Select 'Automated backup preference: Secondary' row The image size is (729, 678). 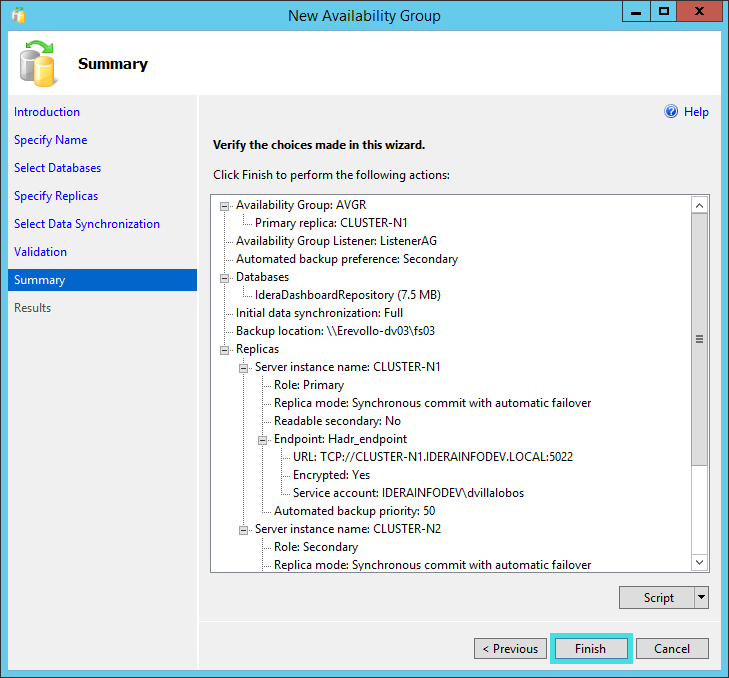(x=347, y=259)
